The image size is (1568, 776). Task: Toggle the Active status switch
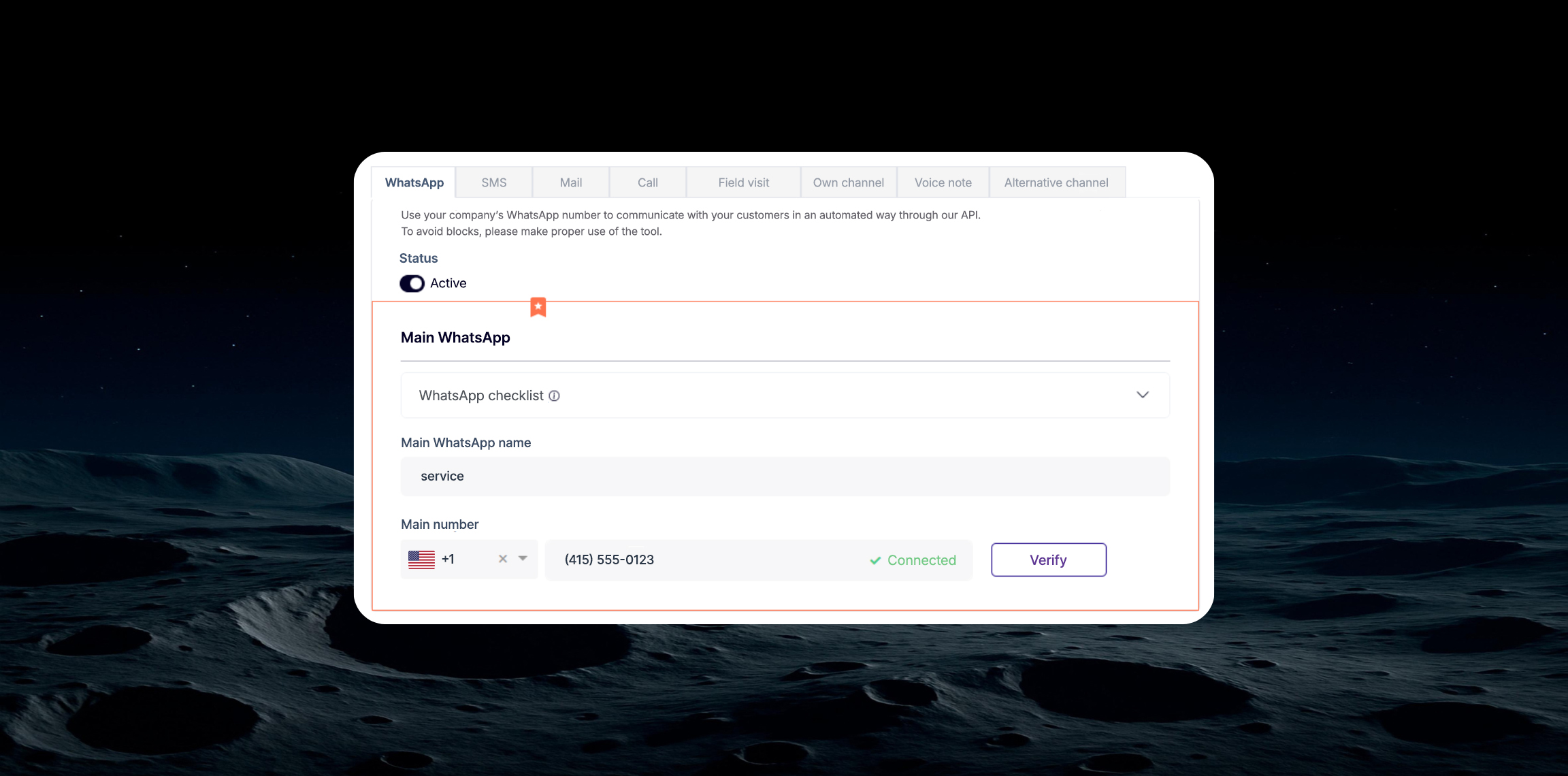(x=412, y=283)
